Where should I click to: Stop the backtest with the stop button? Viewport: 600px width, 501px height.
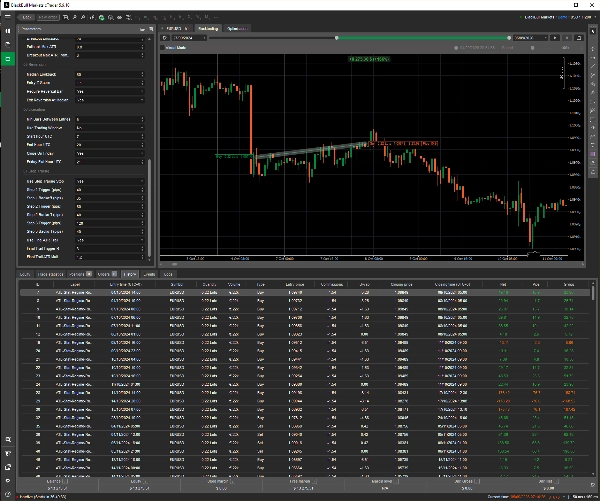click(567, 38)
